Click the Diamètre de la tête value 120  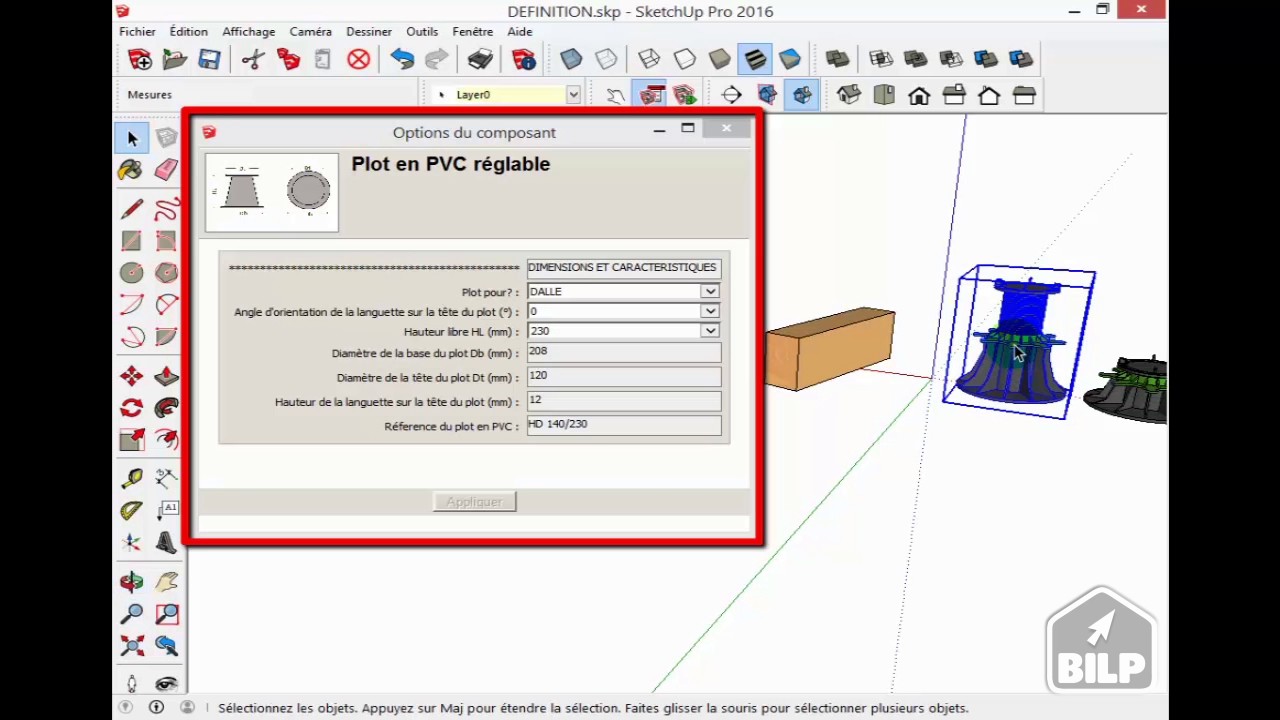(624, 376)
